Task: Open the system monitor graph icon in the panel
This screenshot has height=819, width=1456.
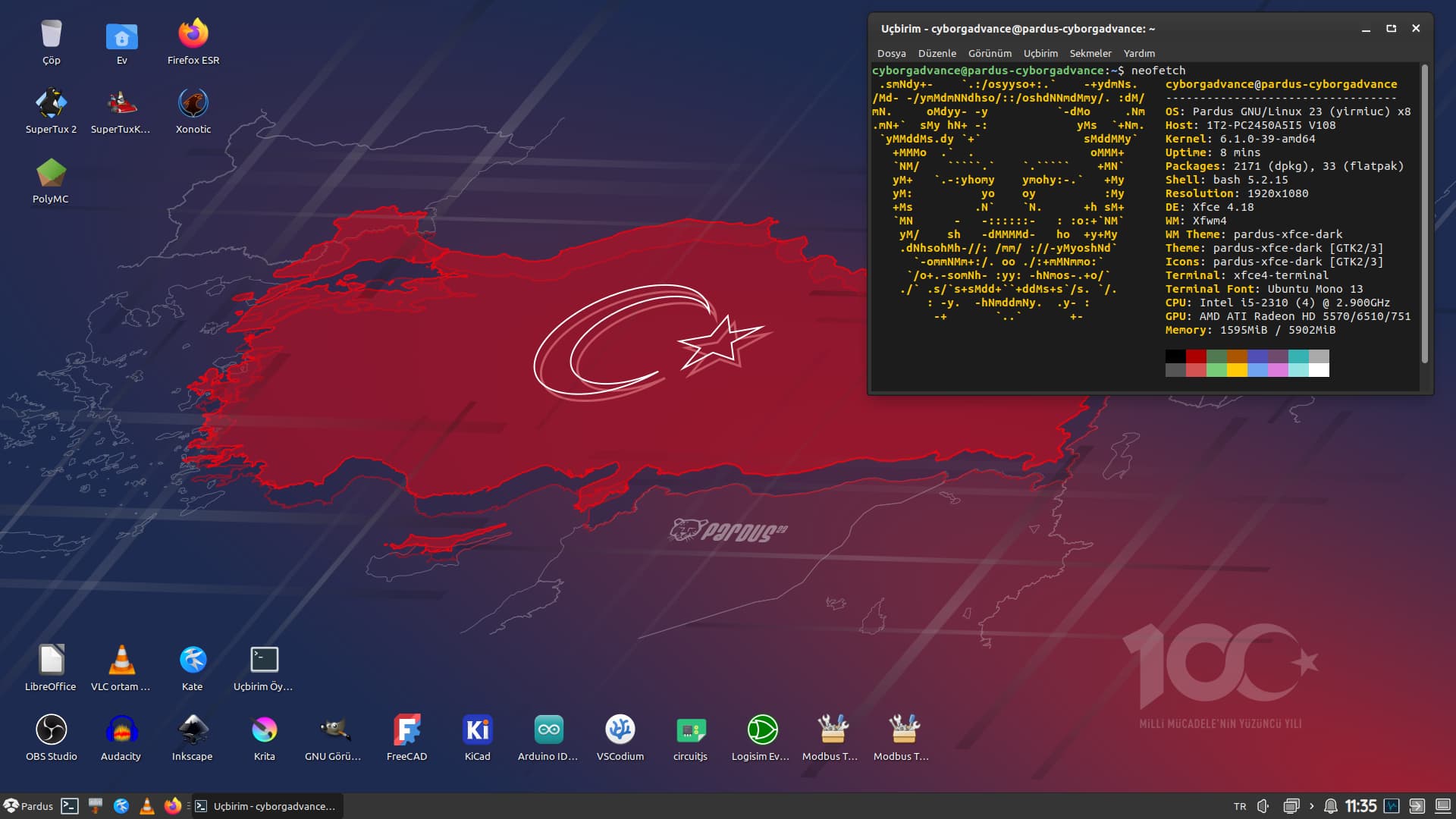Action: pos(1392,806)
